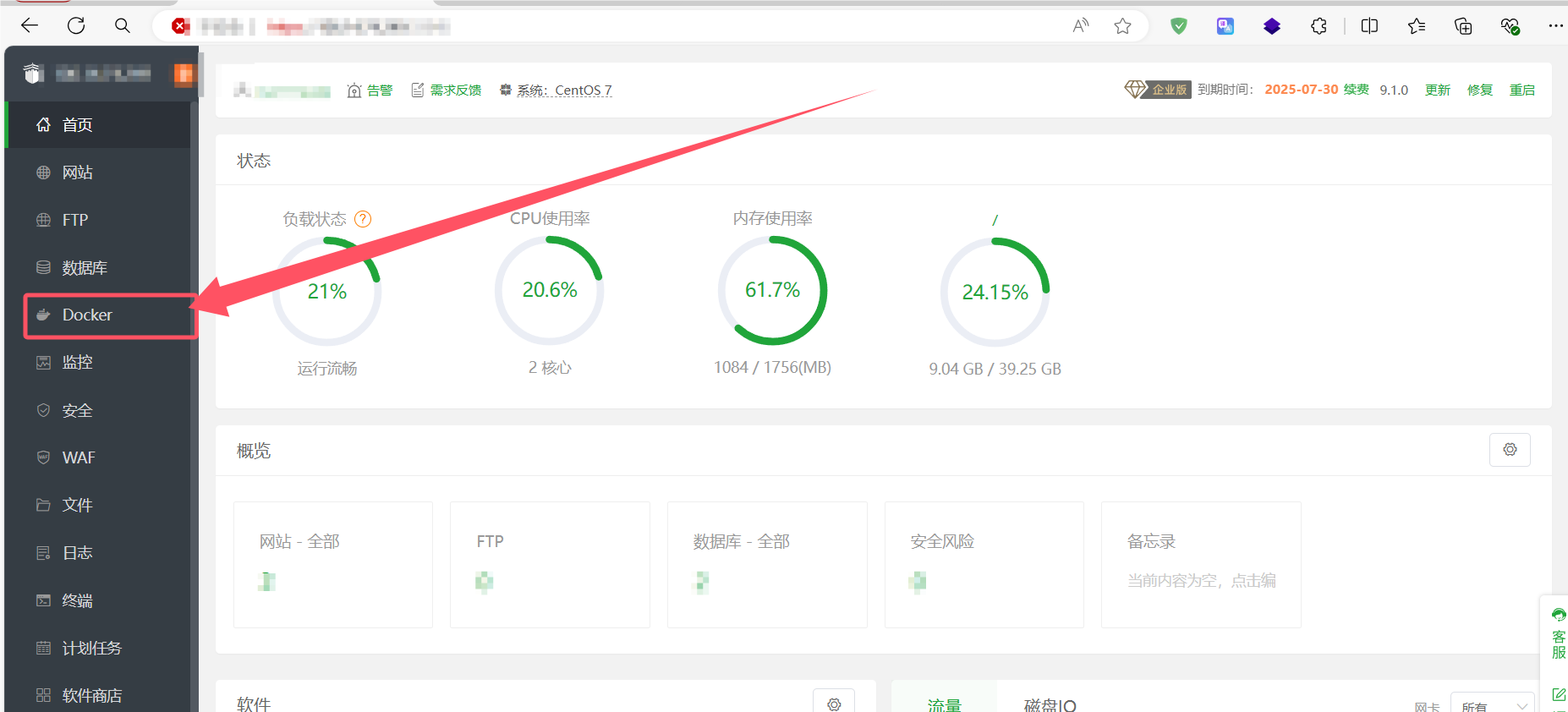Click the 软件商店 grid icon in sidebar
This screenshot has width=1568, height=712.
pyautogui.click(x=43, y=695)
